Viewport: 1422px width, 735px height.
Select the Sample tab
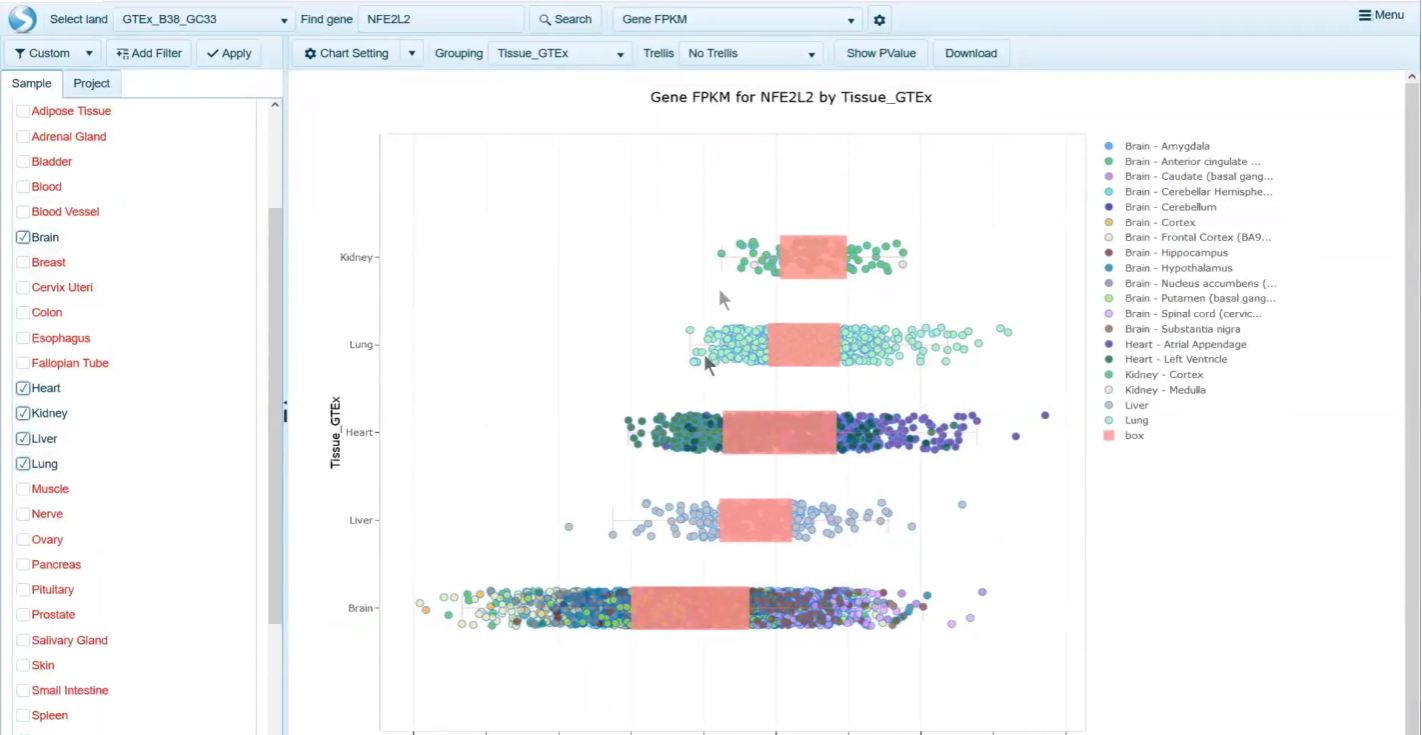(31, 83)
